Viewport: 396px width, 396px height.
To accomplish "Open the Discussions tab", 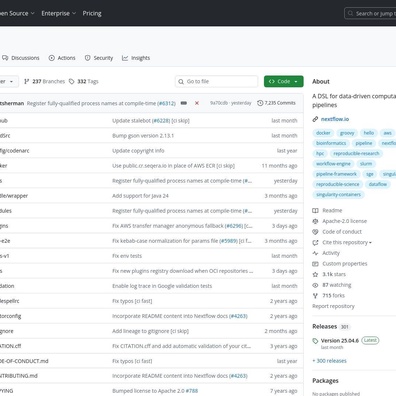I will pyautogui.click(x=21, y=58).
